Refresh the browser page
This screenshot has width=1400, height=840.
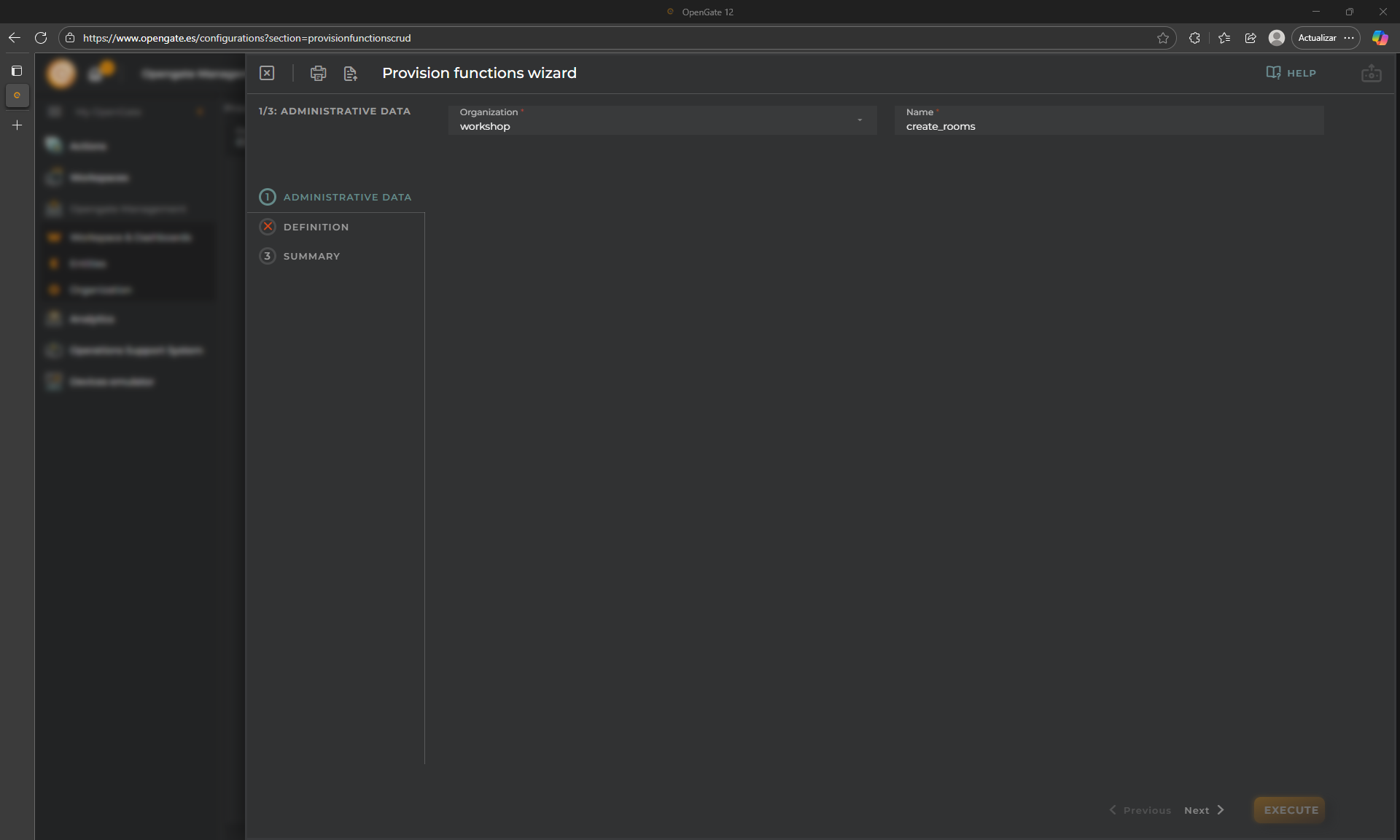[x=41, y=38]
